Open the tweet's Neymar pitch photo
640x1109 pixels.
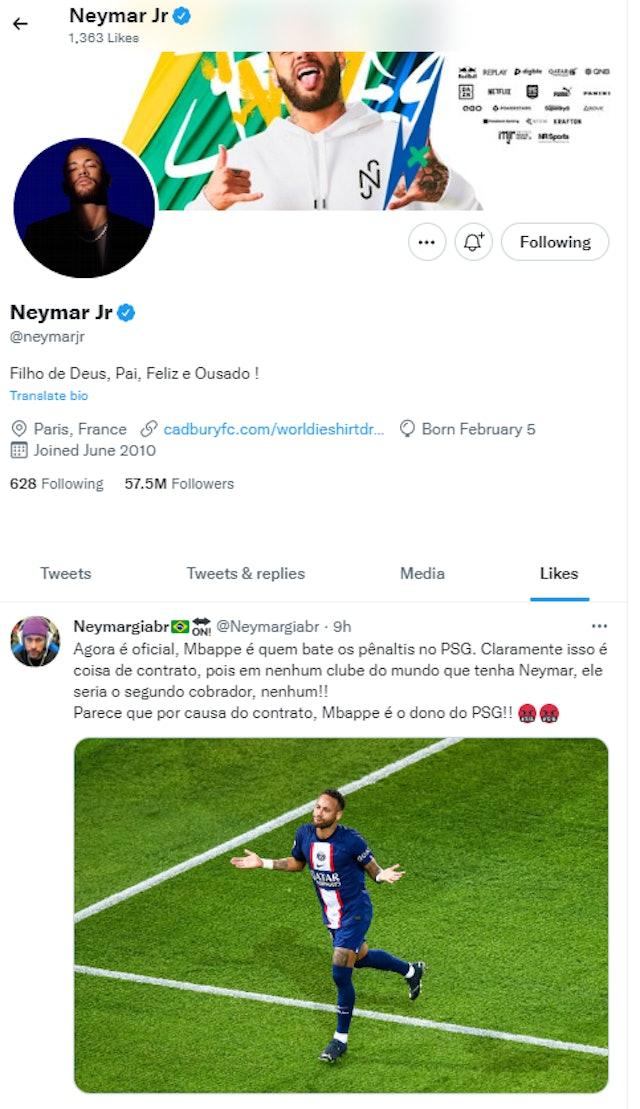pyautogui.click(x=341, y=915)
